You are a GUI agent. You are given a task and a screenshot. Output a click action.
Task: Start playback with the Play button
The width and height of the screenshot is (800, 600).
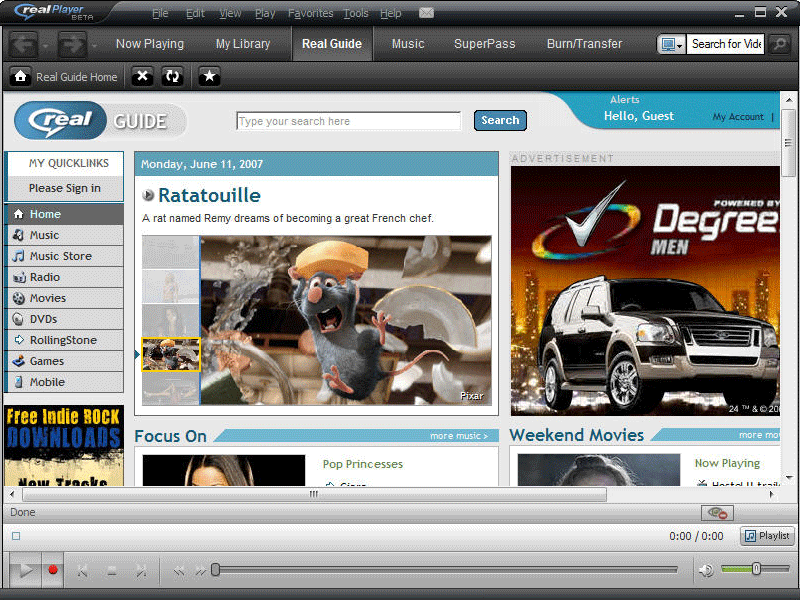coord(24,570)
